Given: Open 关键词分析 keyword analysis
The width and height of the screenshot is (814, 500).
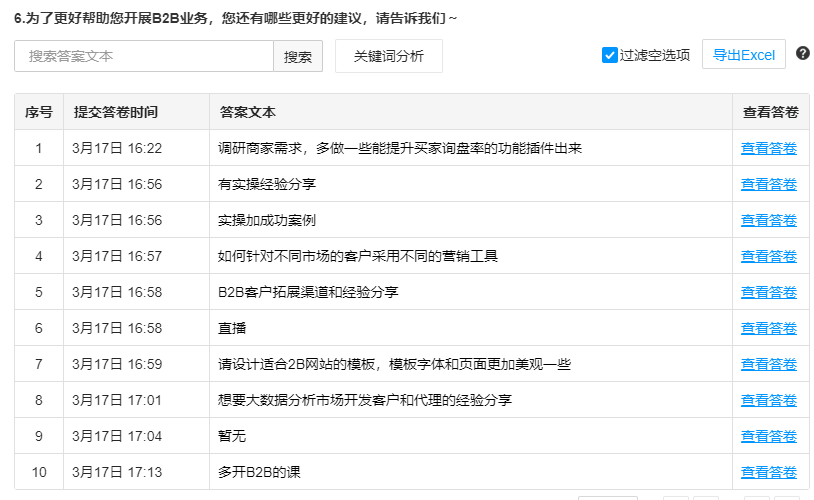Looking at the screenshot, I should click(x=389, y=56).
